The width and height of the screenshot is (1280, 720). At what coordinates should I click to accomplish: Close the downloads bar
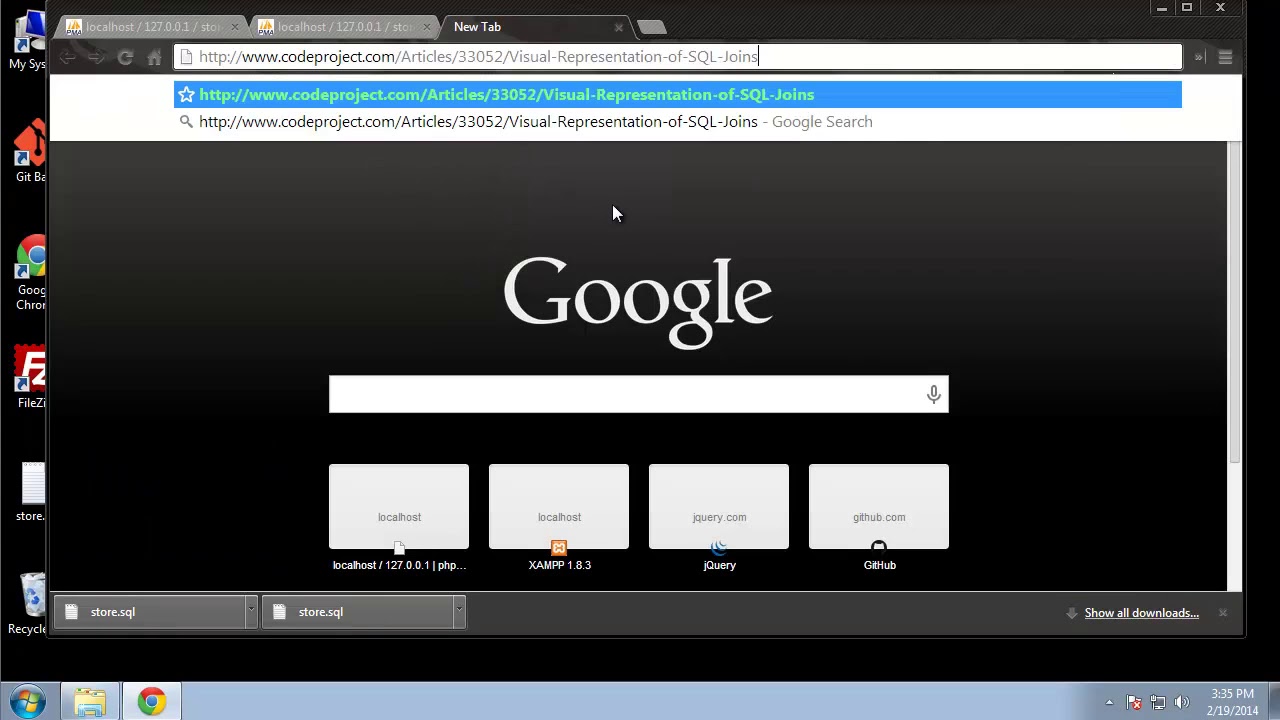pyautogui.click(x=1222, y=613)
